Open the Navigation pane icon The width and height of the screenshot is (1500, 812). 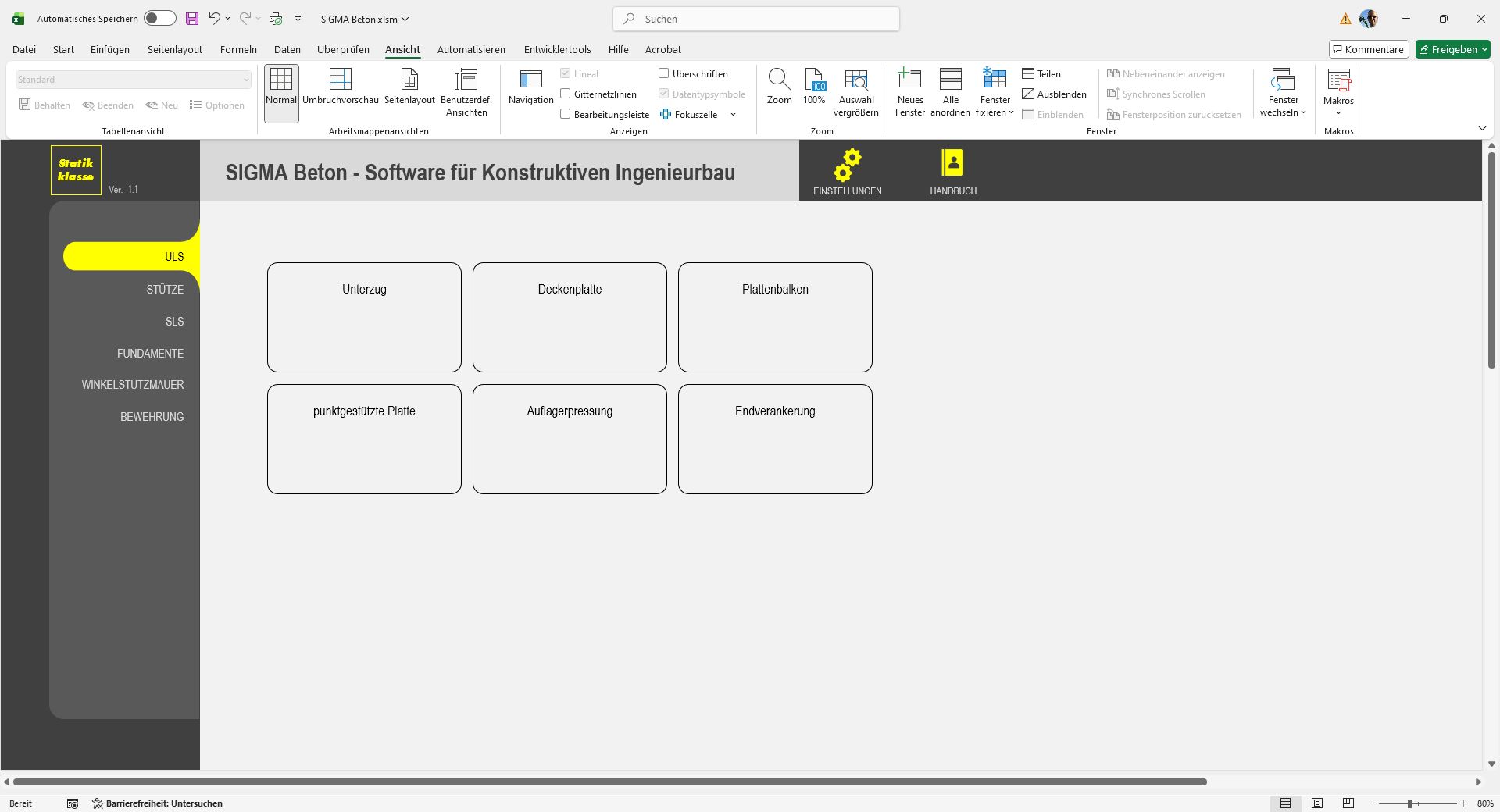pos(530,80)
